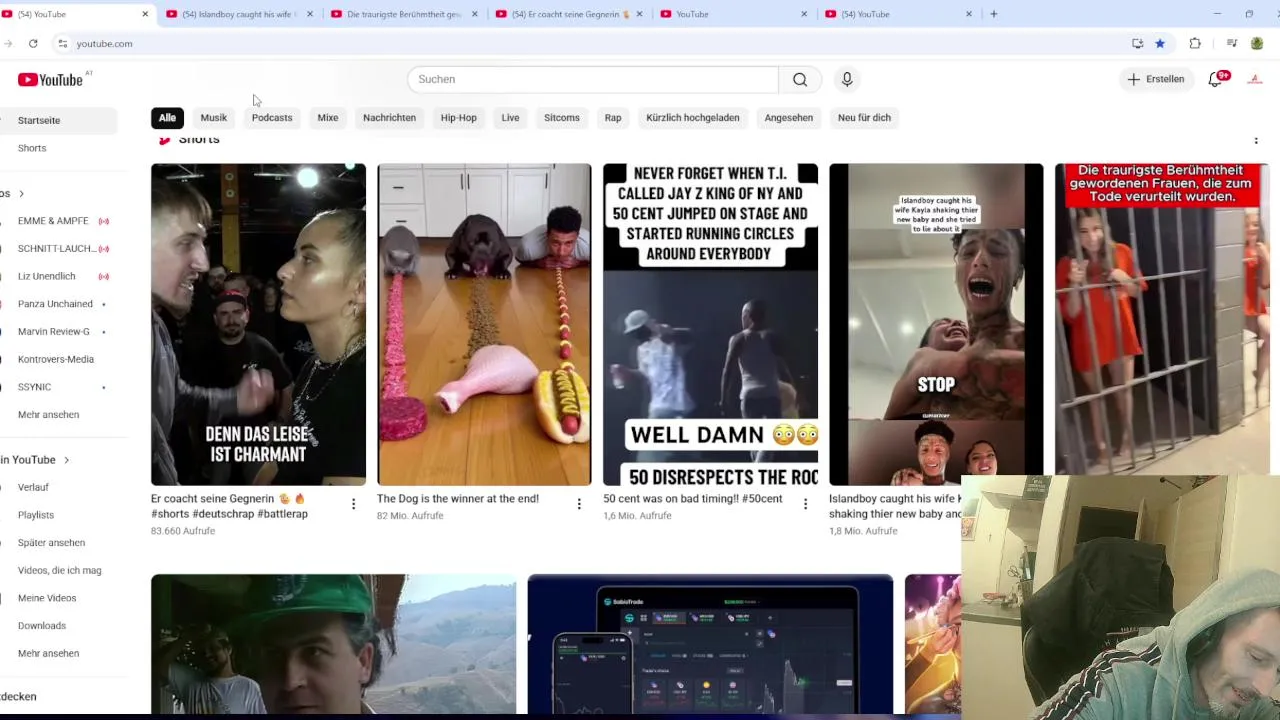Select the Rap filter chip
Viewport: 1280px width, 720px height.
(x=613, y=118)
